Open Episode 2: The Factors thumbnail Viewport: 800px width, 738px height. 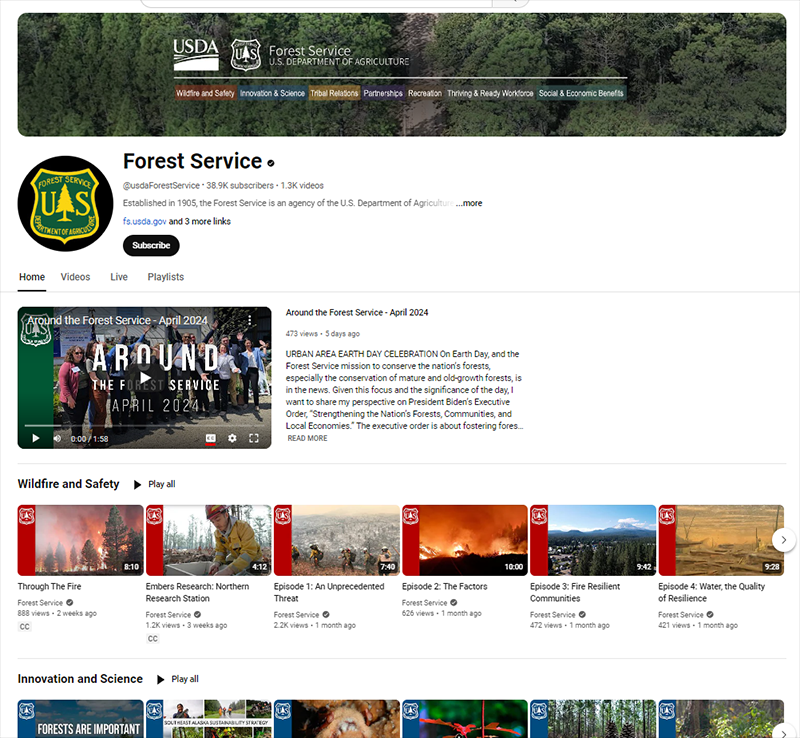click(x=464, y=540)
